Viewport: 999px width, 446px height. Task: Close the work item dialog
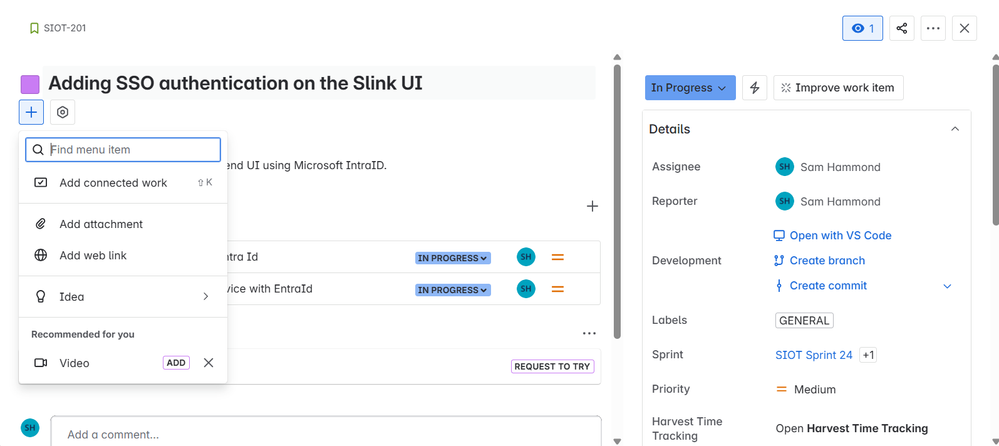(964, 28)
